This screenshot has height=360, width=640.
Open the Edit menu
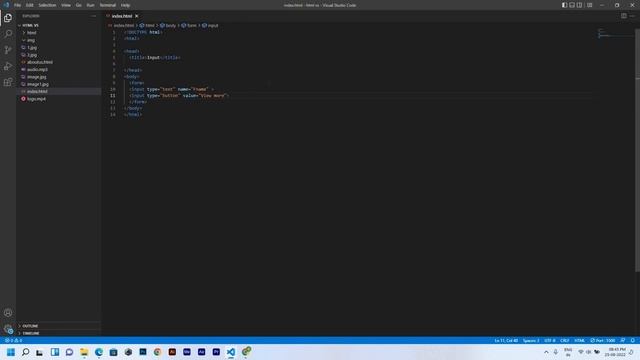click(30, 5)
